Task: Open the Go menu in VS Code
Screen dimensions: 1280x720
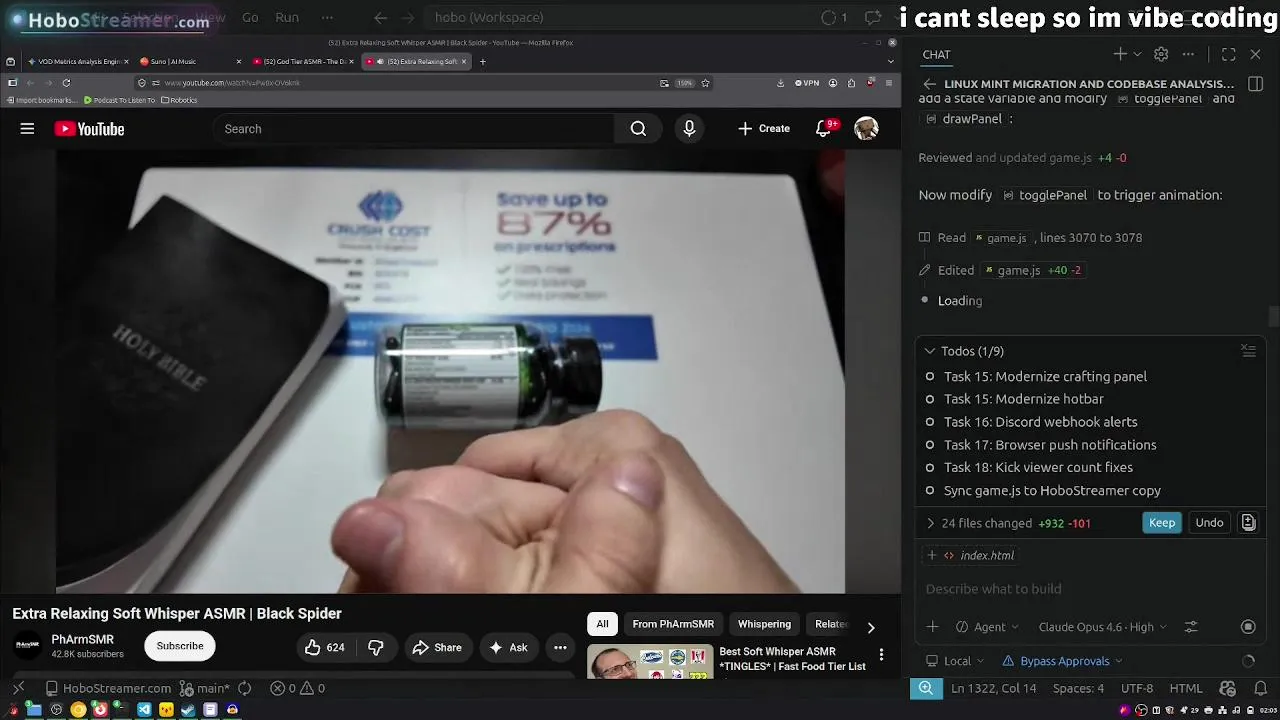Action: point(250,17)
